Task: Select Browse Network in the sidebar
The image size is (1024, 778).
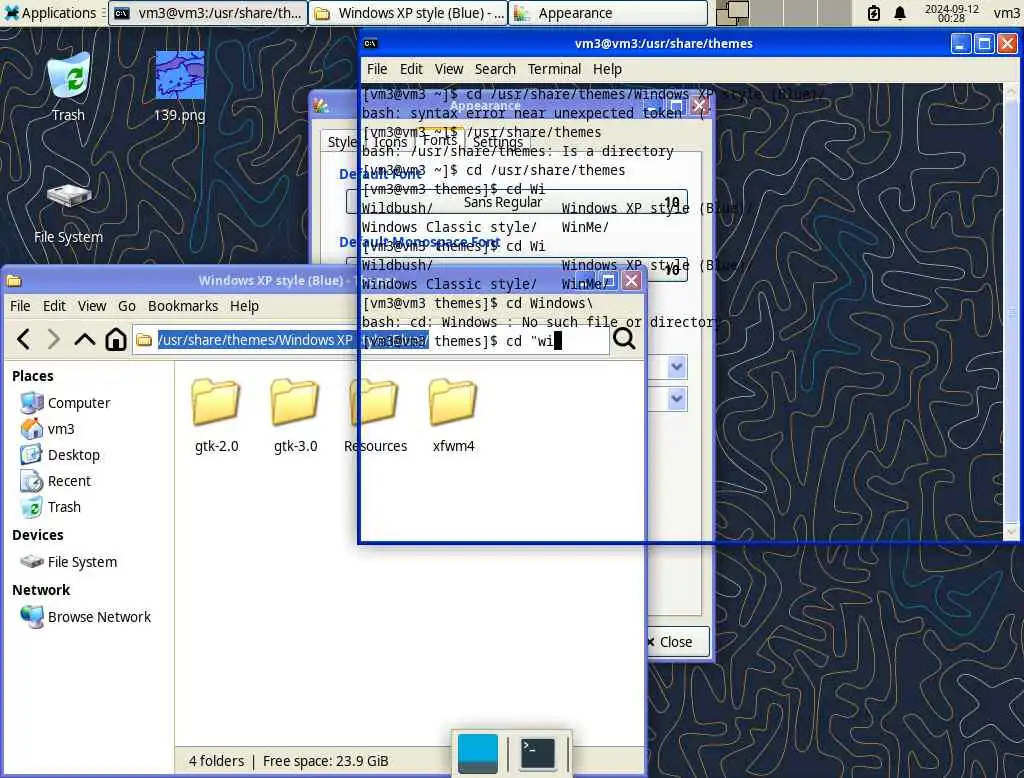Action: (x=86, y=617)
